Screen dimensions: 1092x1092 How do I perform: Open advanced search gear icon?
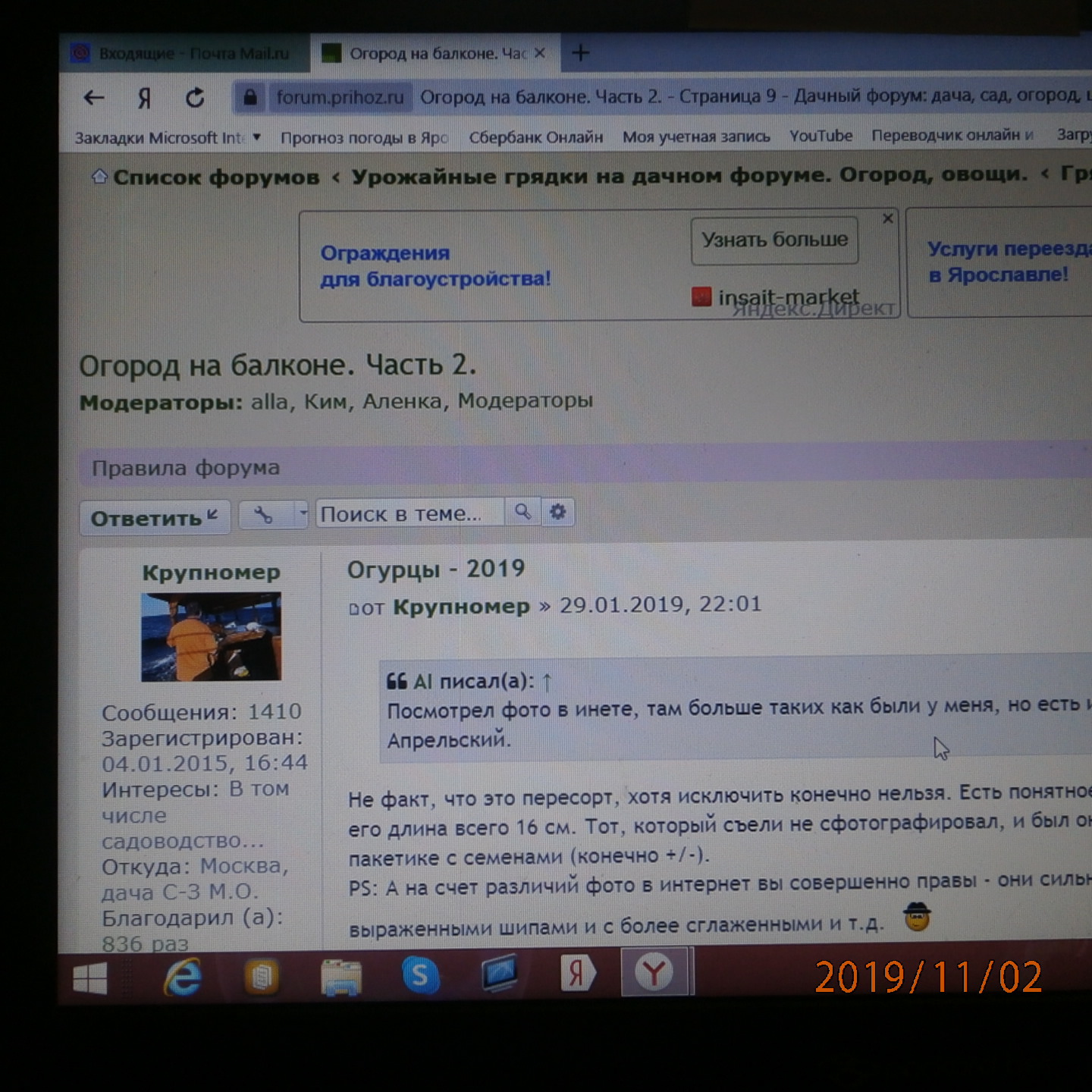557,512
